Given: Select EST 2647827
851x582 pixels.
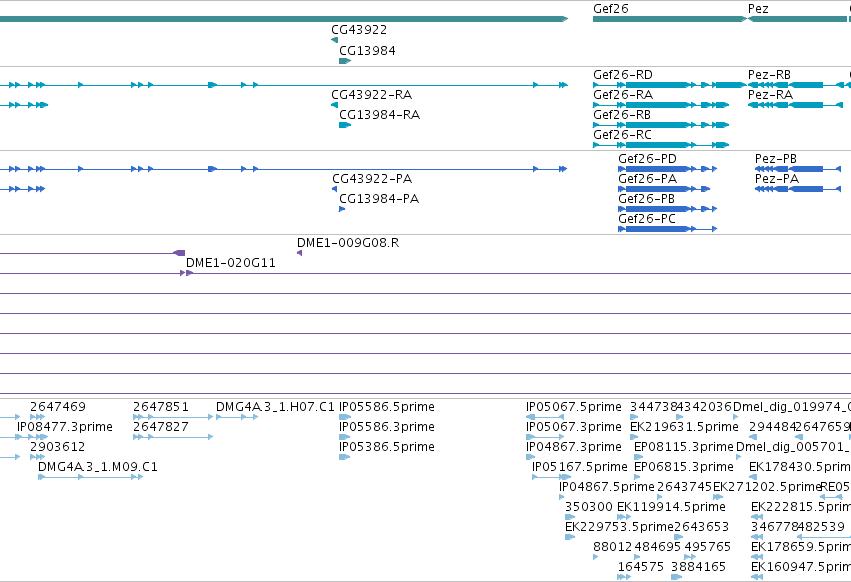Looking at the screenshot, I should 173,437.
